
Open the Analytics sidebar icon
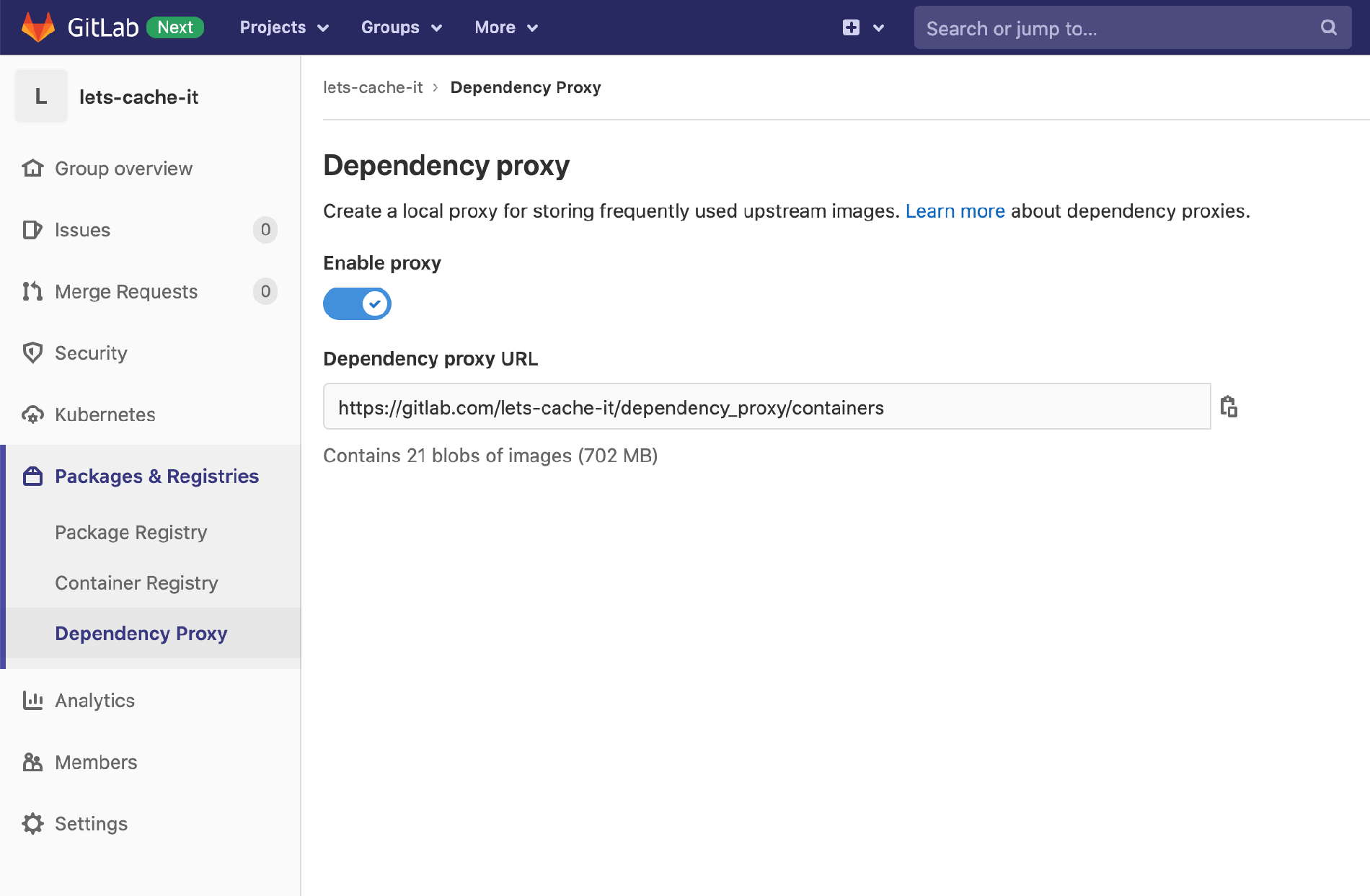[32, 700]
